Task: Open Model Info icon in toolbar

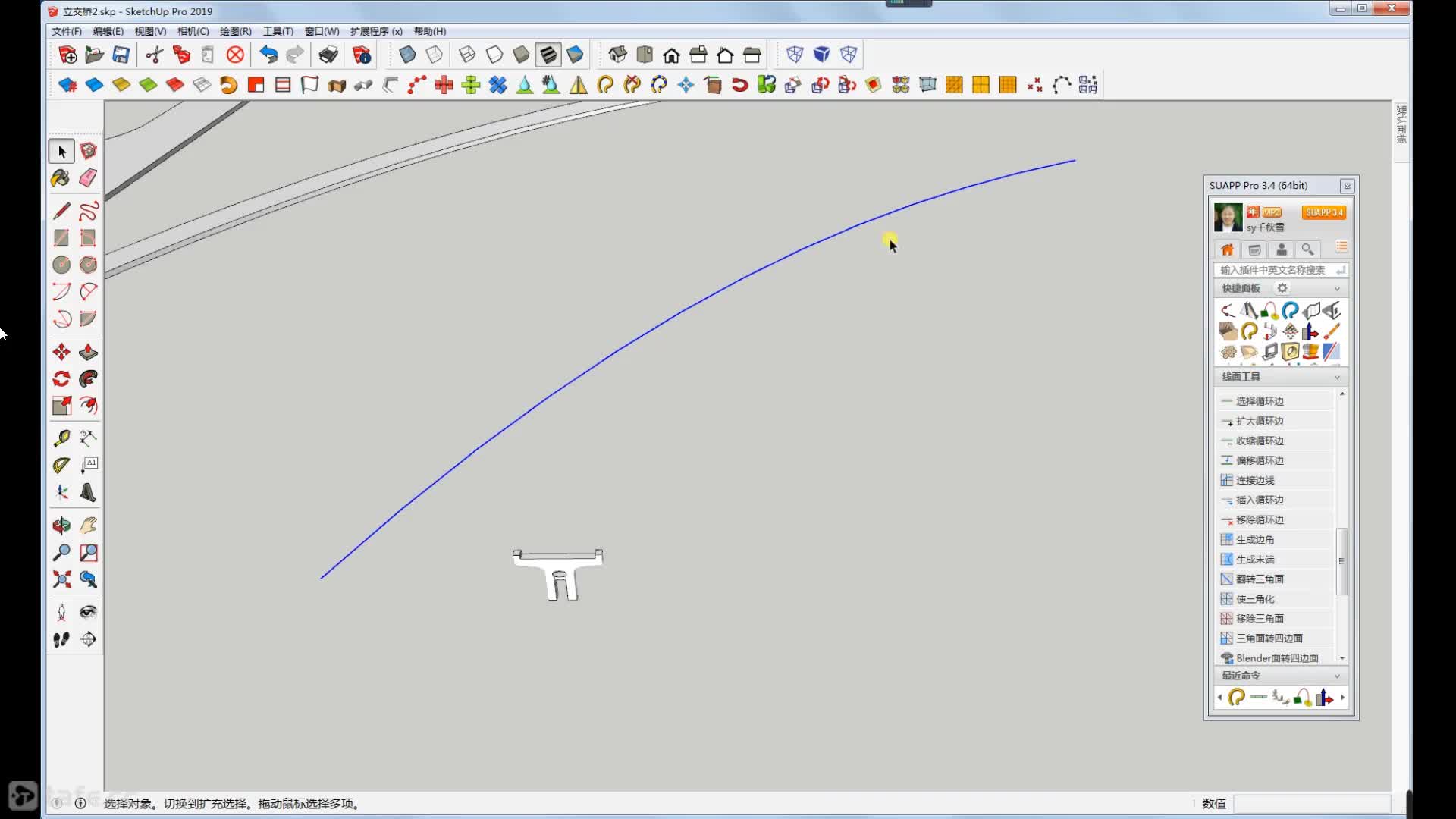Action: click(362, 55)
